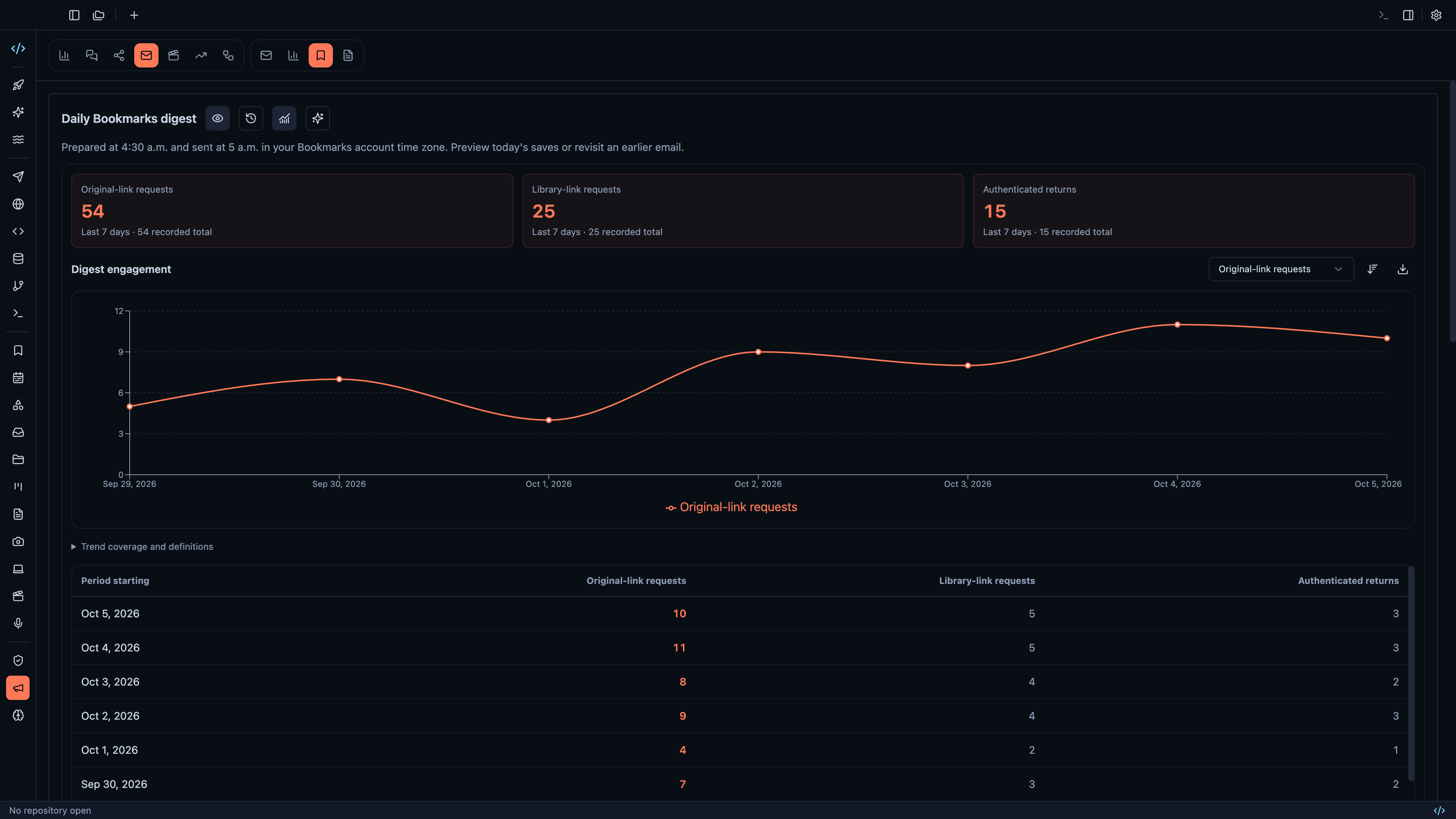
Task: Open the rocket icon in sidebar
Action: 18,85
